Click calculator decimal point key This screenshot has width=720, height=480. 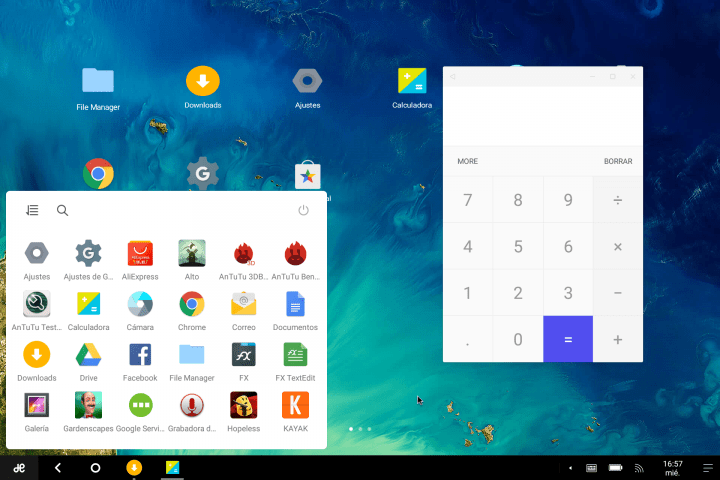pyautogui.click(x=467, y=339)
